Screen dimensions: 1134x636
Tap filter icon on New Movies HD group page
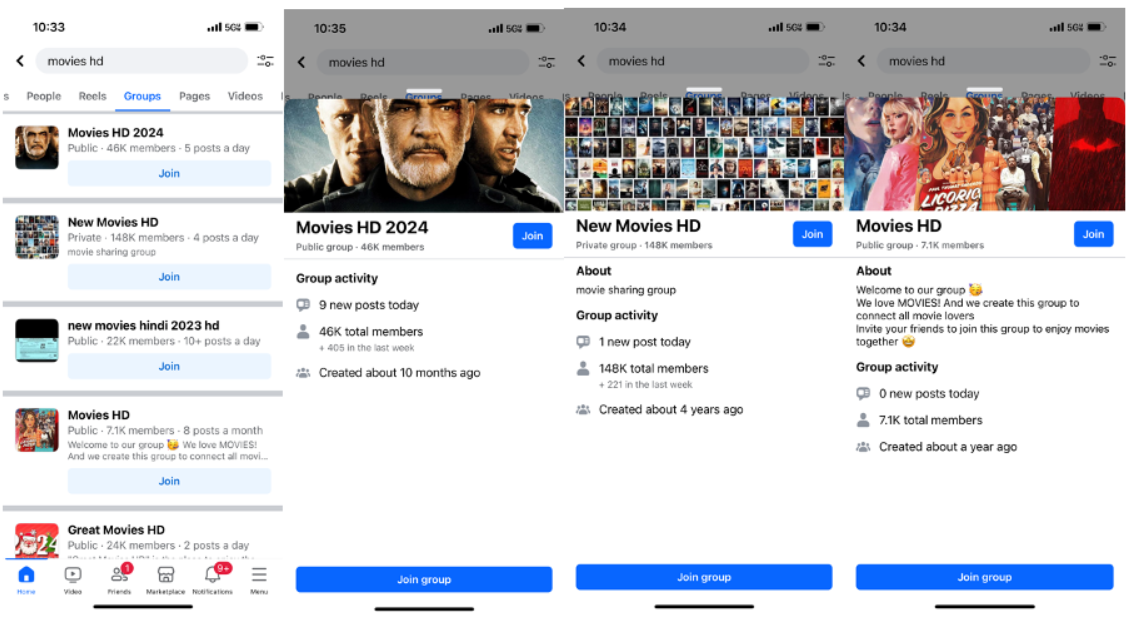pyautogui.click(x=826, y=61)
